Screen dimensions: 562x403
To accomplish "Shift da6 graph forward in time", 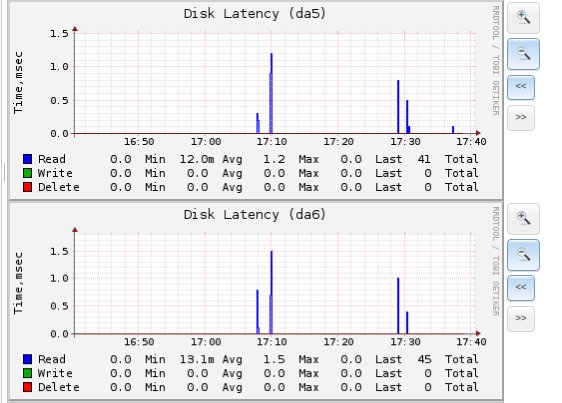I will click(521, 318).
